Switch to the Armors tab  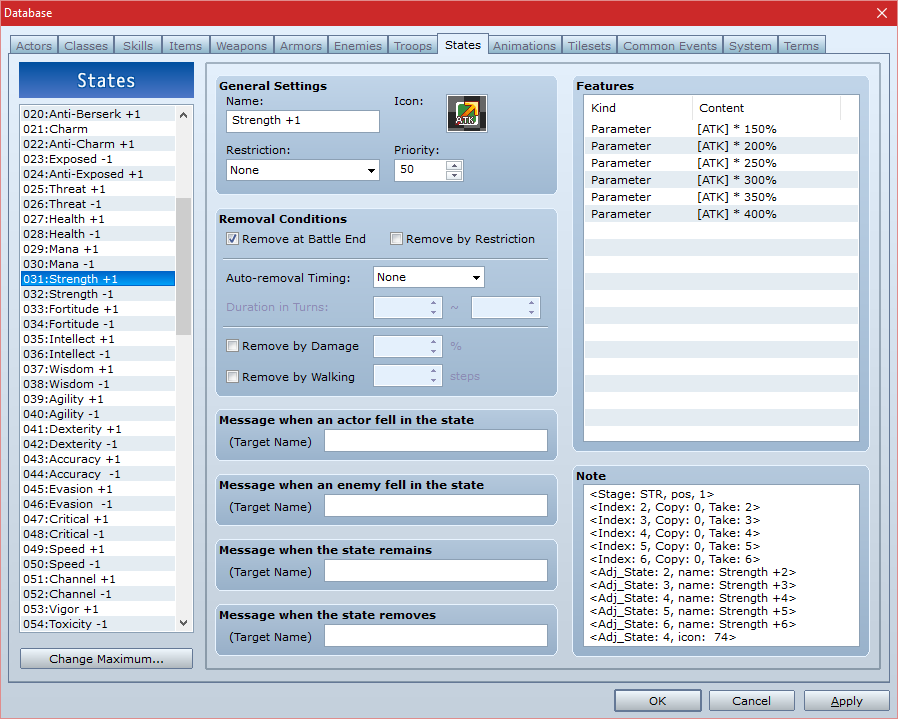[x=301, y=46]
